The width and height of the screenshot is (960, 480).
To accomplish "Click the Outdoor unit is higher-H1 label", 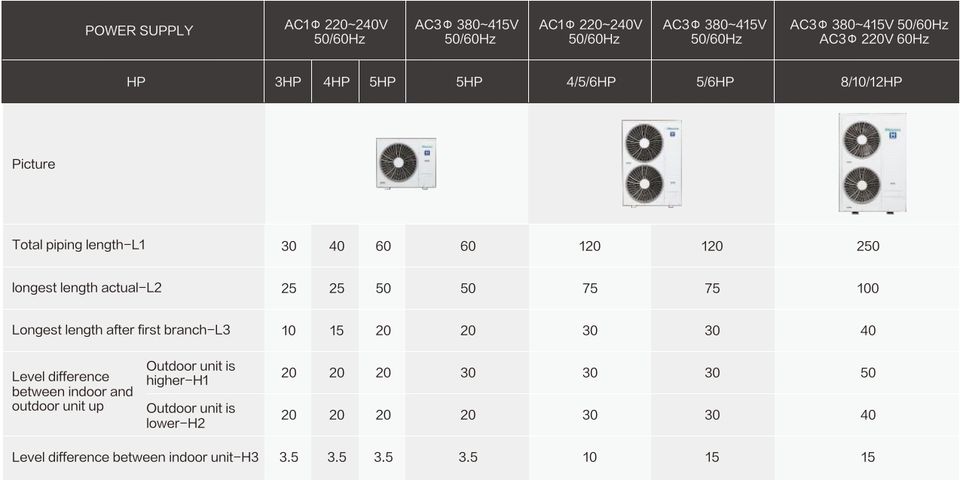I will 191,373.
